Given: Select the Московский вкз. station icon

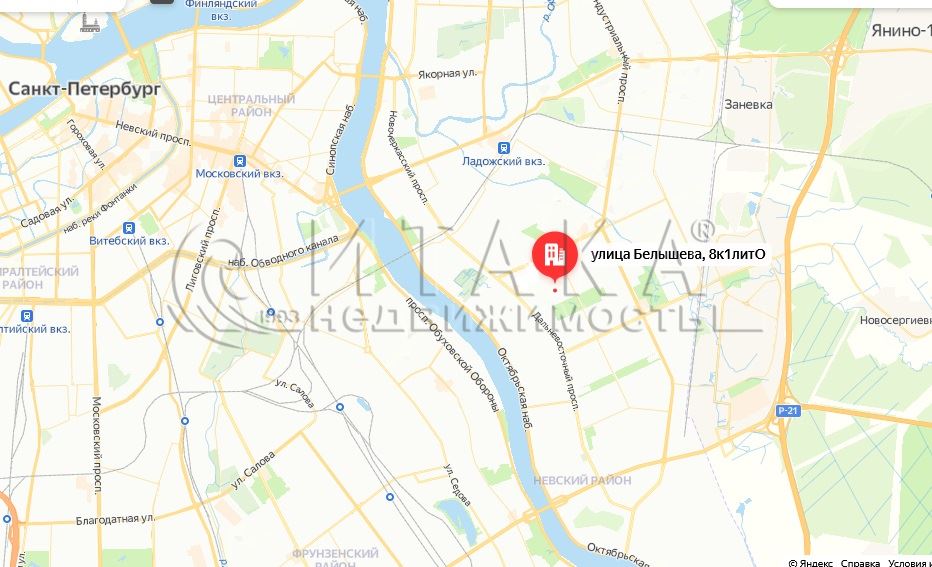Looking at the screenshot, I should [x=240, y=161].
